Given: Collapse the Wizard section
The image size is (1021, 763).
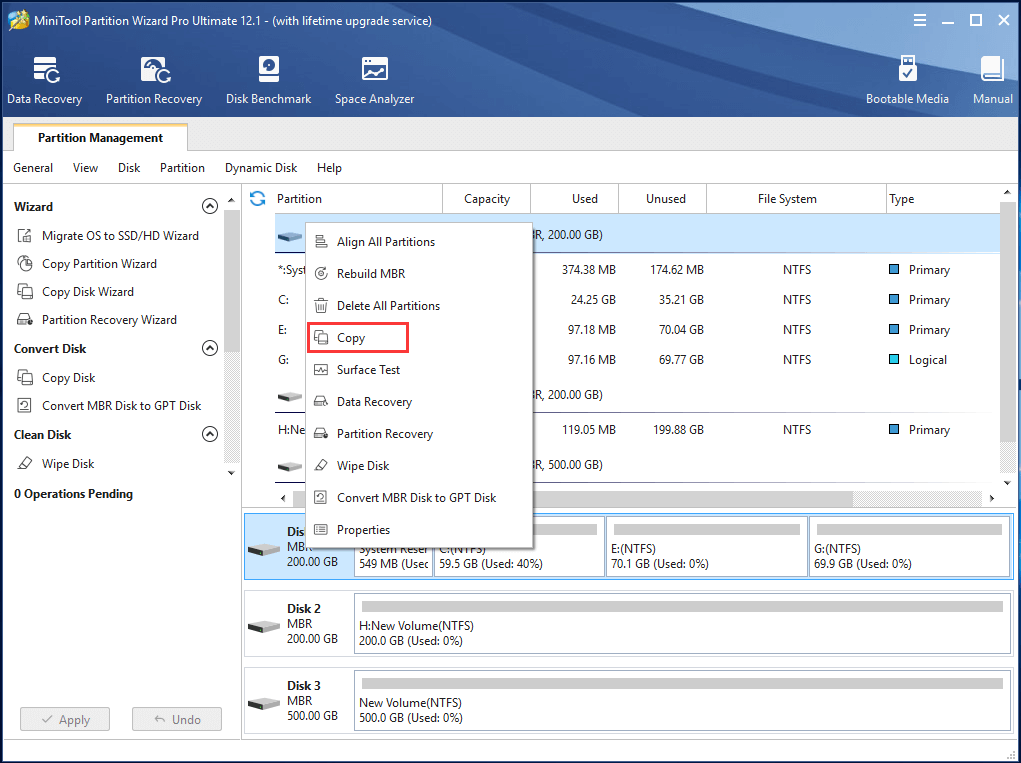Looking at the screenshot, I should tap(210, 206).
